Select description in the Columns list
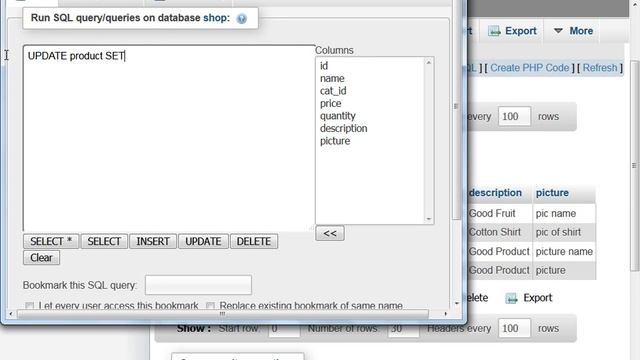This screenshot has width=640, height=360. pyautogui.click(x=343, y=128)
